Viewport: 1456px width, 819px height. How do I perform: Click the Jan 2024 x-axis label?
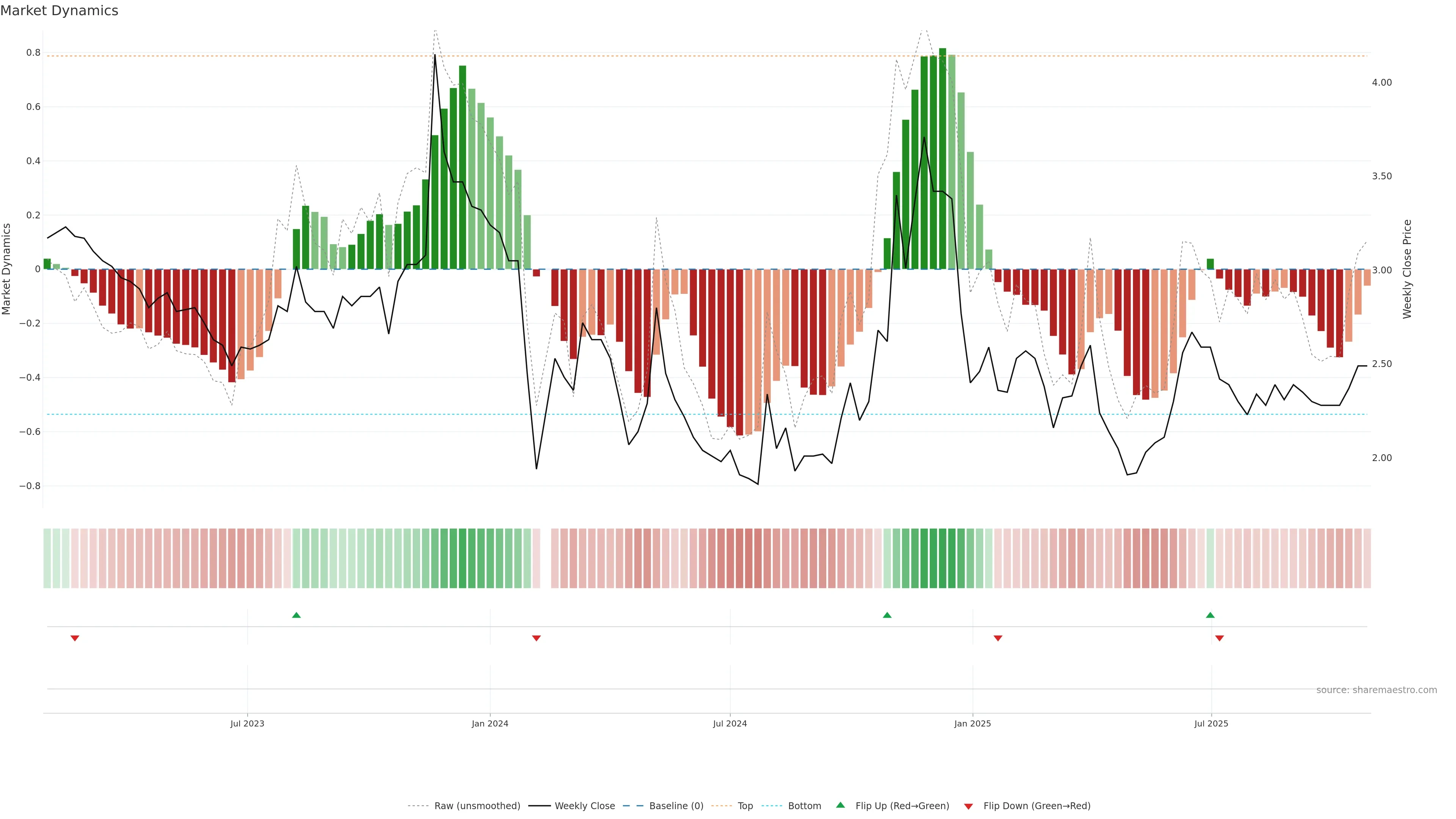pos(490,723)
